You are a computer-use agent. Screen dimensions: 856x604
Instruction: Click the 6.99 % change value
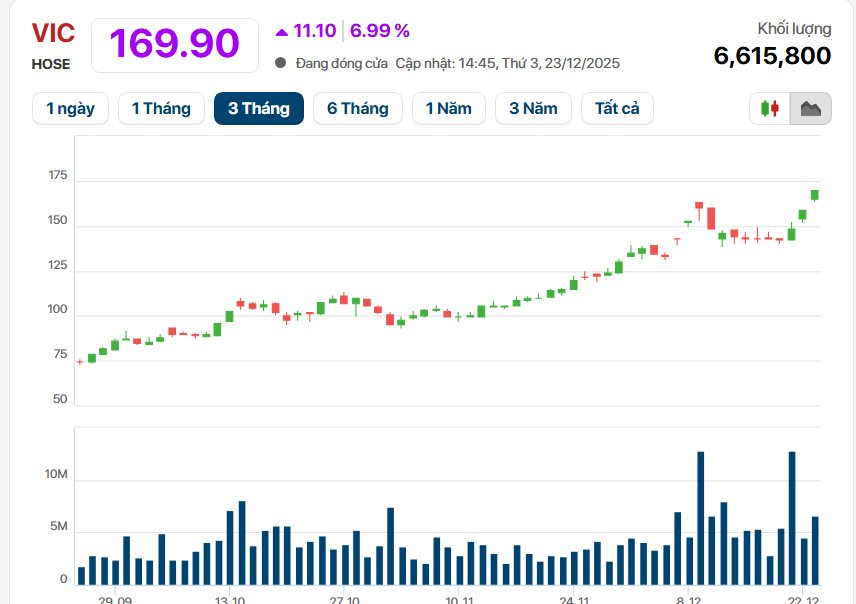[x=379, y=30]
